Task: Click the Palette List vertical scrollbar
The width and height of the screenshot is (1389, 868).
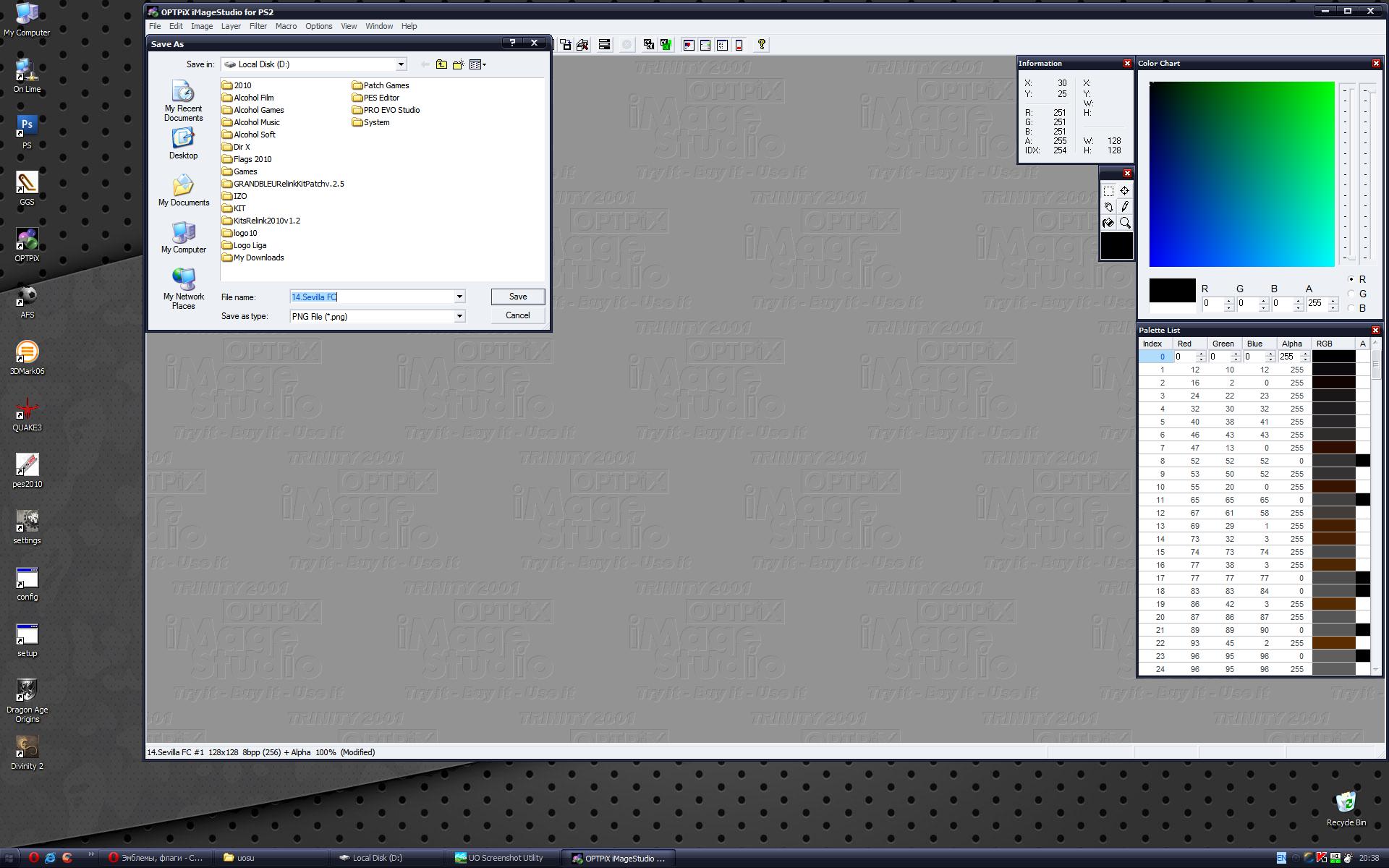Action: 1375,506
